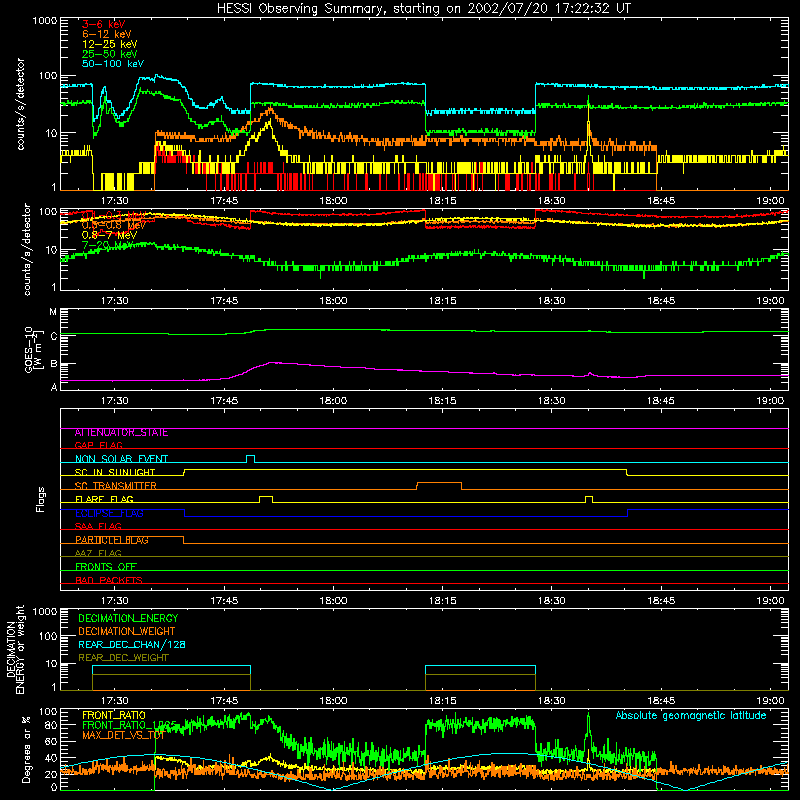
Task: Pick the 50-100 keV legend label
Action: pyautogui.click(x=113, y=64)
